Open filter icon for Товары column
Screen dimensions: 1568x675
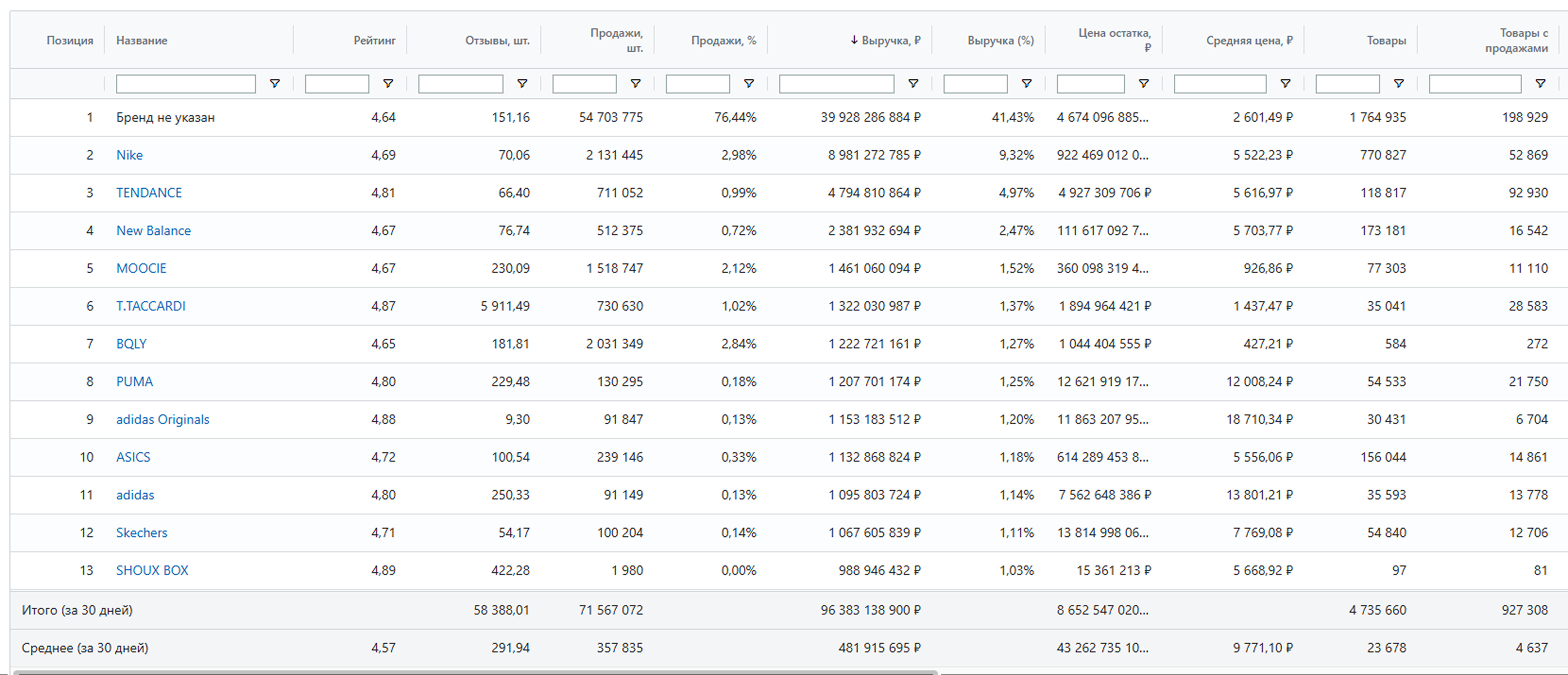1399,84
